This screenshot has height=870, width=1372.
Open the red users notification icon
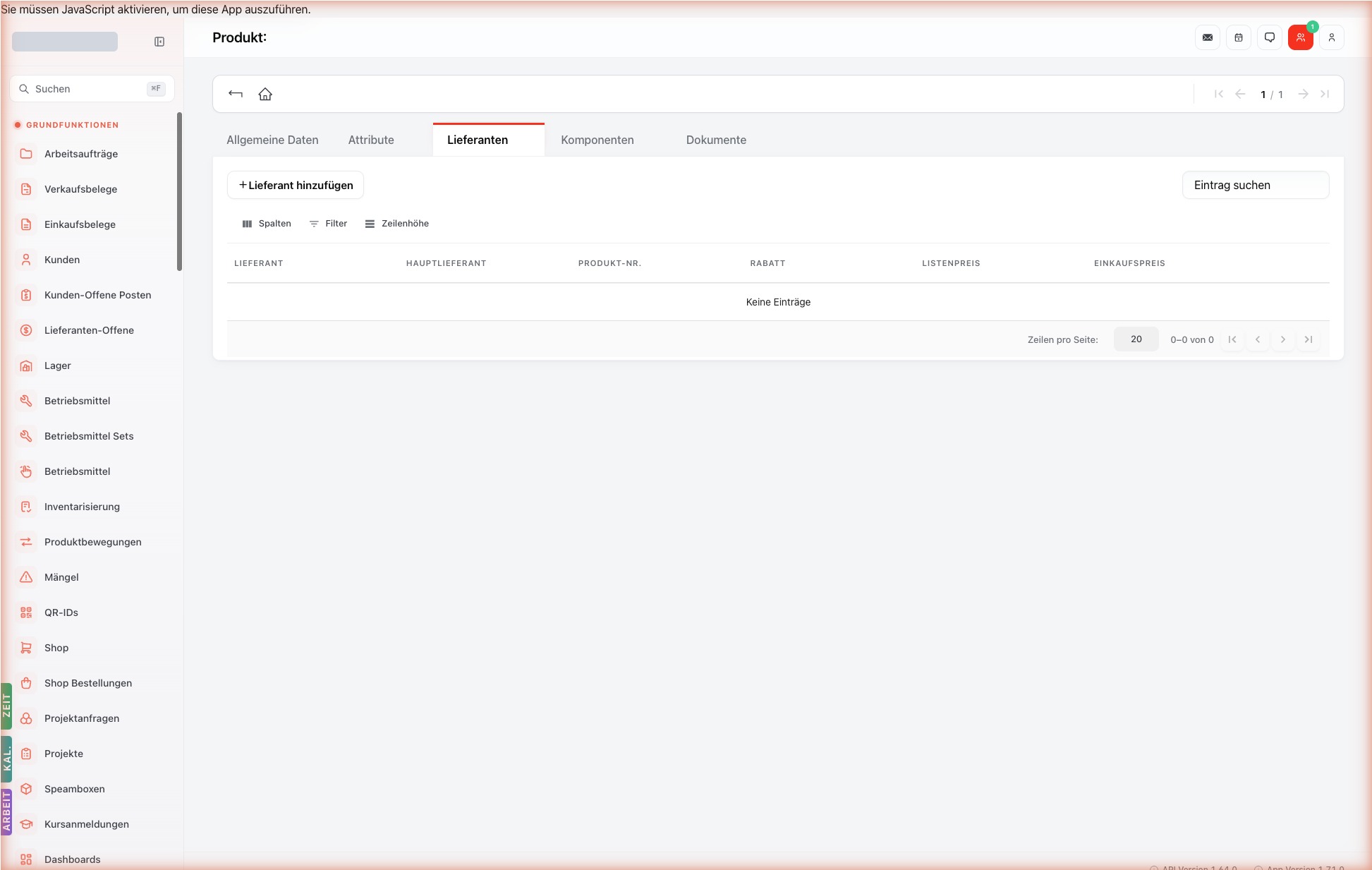point(1301,37)
